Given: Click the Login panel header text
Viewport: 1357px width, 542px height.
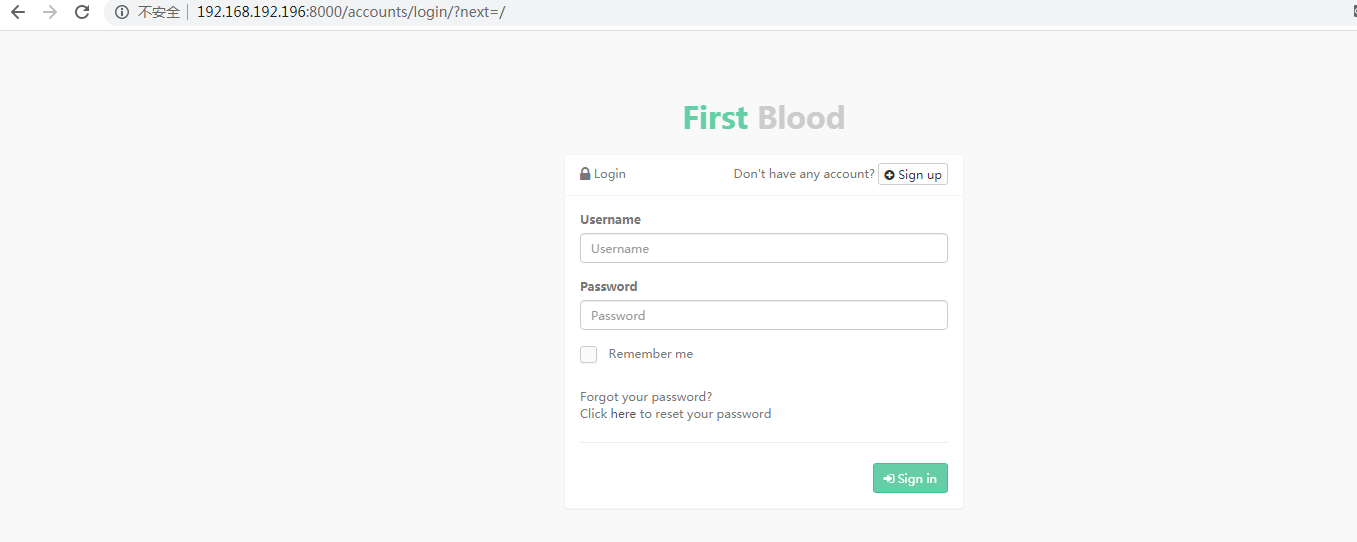Looking at the screenshot, I should coord(609,174).
